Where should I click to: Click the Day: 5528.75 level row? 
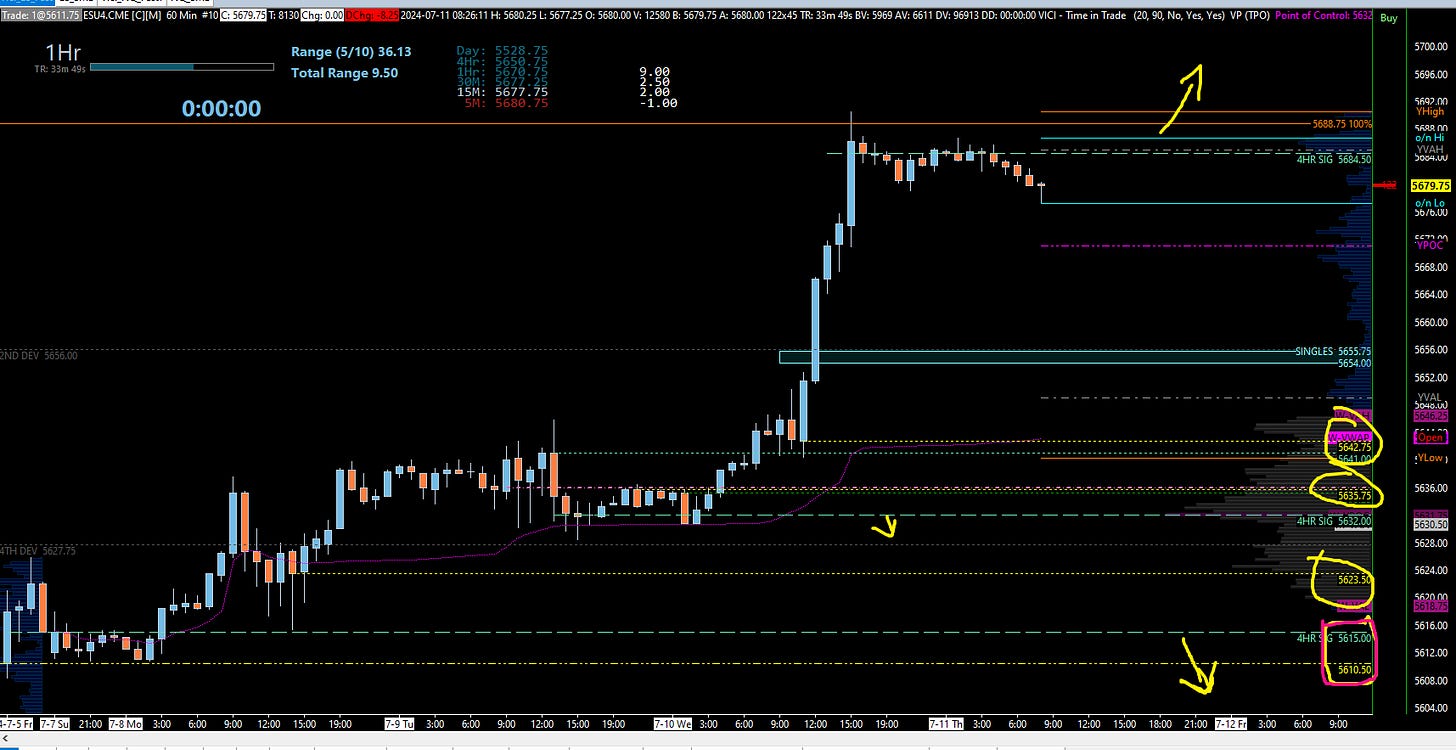501,50
